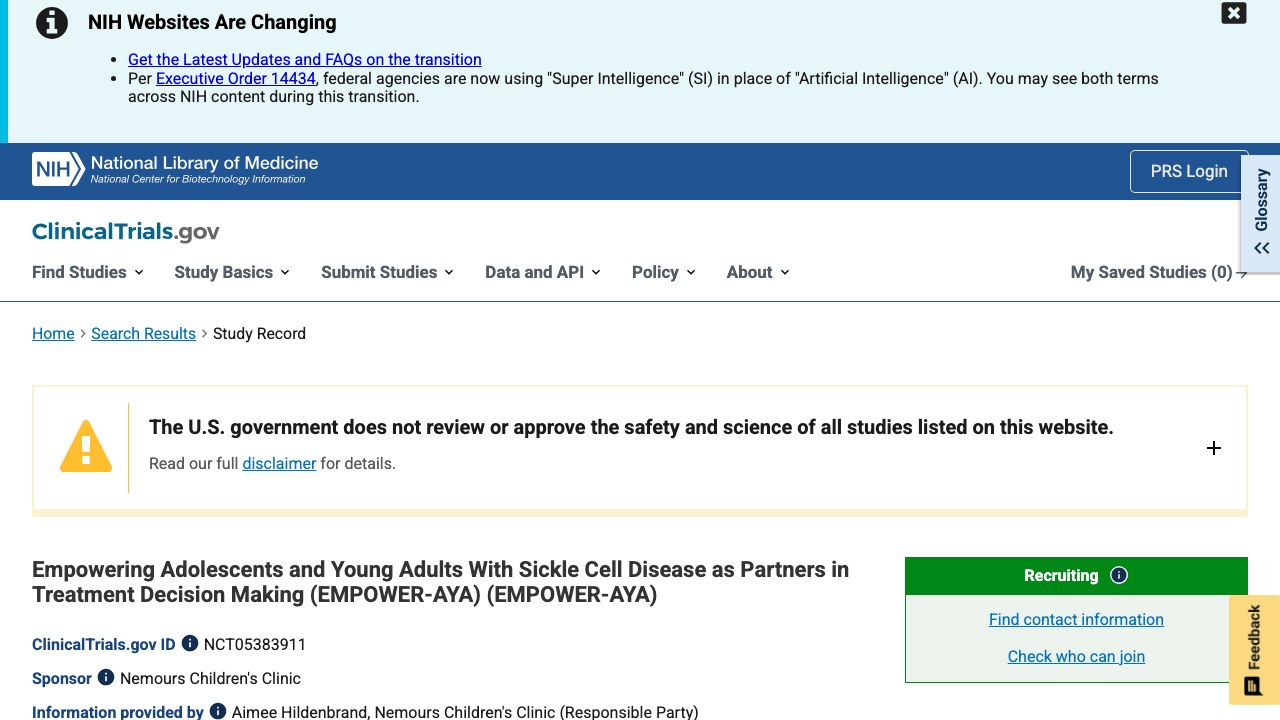Click the info icon next to Recruiting
The width and height of the screenshot is (1280, 720).
pyautogui.click(x=1119, y=575)
